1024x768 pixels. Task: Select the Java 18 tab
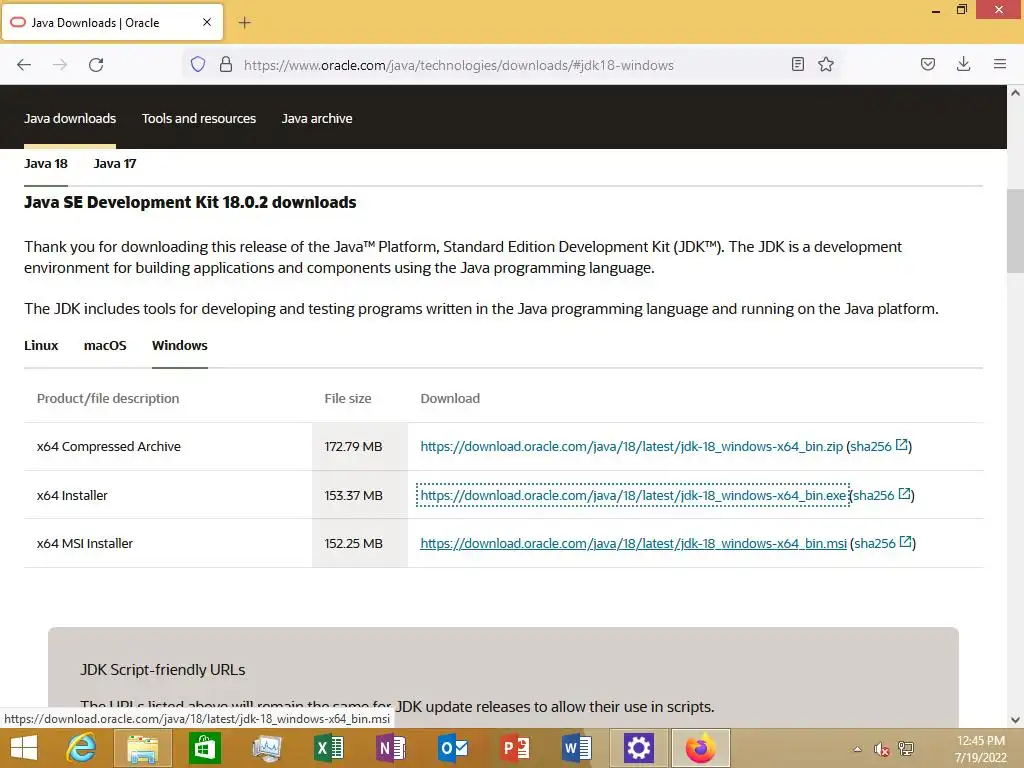46,163
